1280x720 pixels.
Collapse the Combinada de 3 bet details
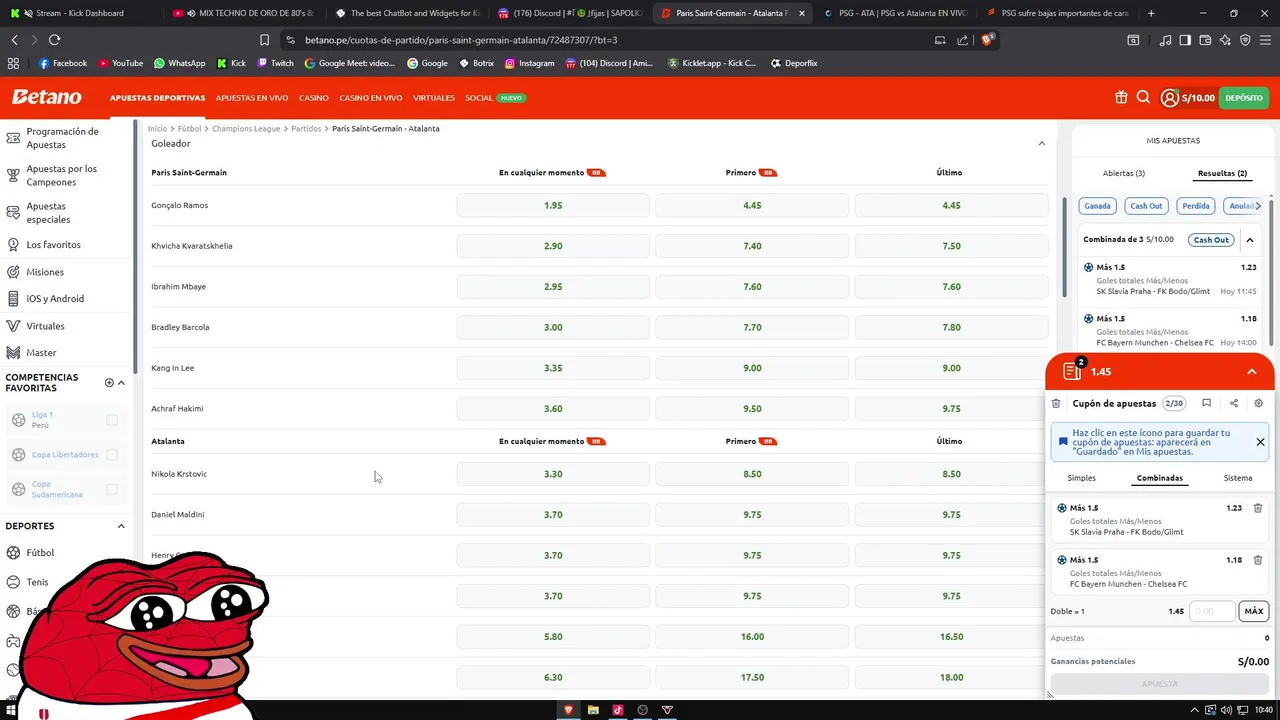pos(1250,240)
